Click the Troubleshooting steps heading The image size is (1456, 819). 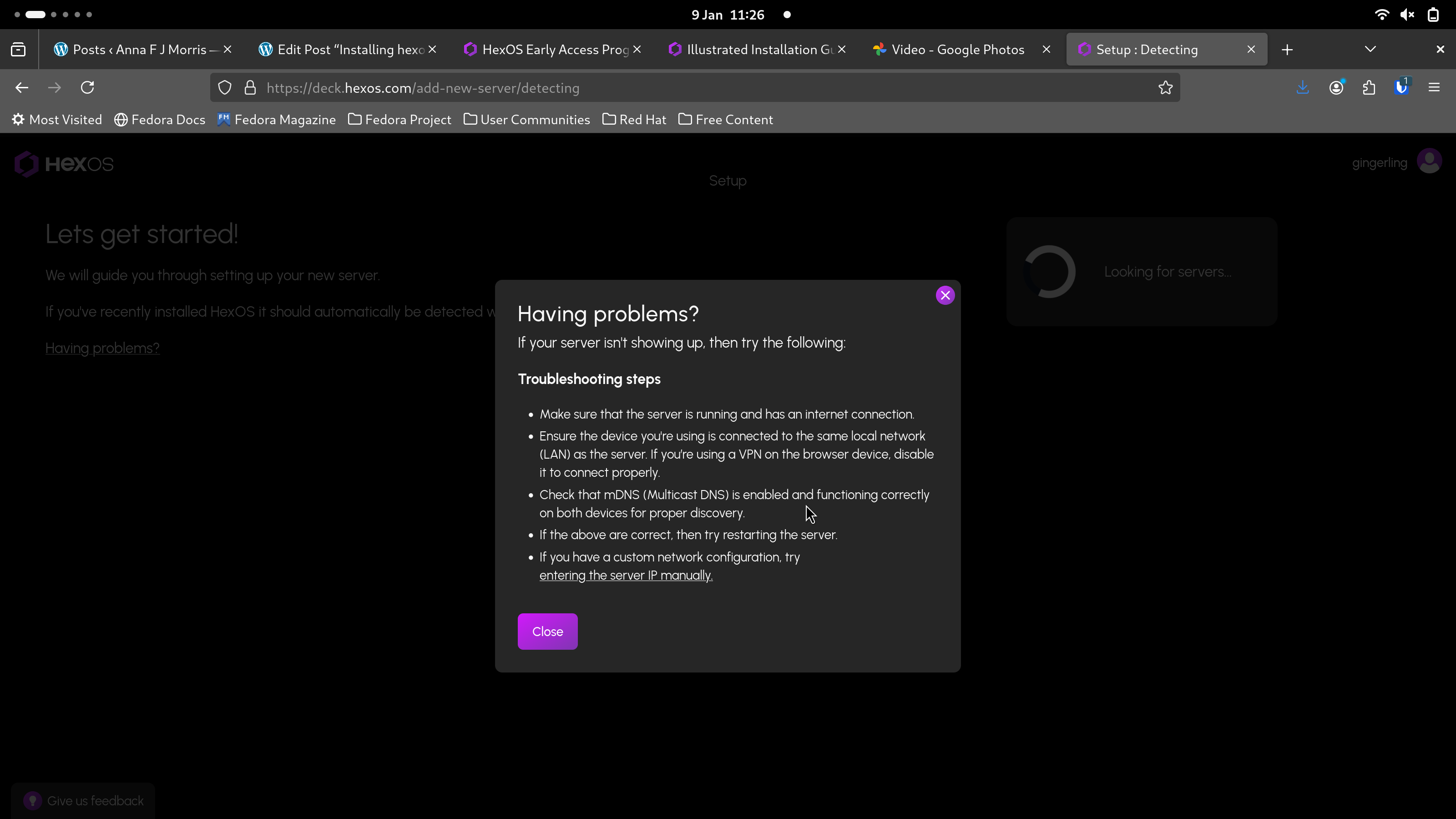point(589,379)
